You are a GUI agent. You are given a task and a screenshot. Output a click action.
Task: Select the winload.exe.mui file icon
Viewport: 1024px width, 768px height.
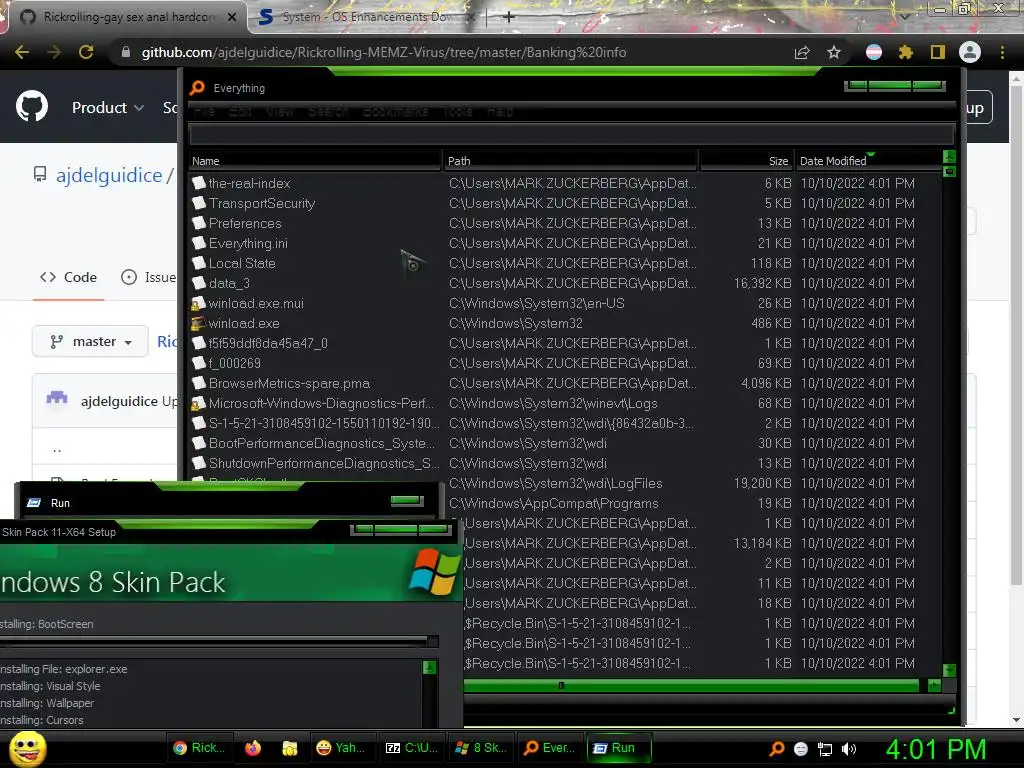tap(199, 303)
